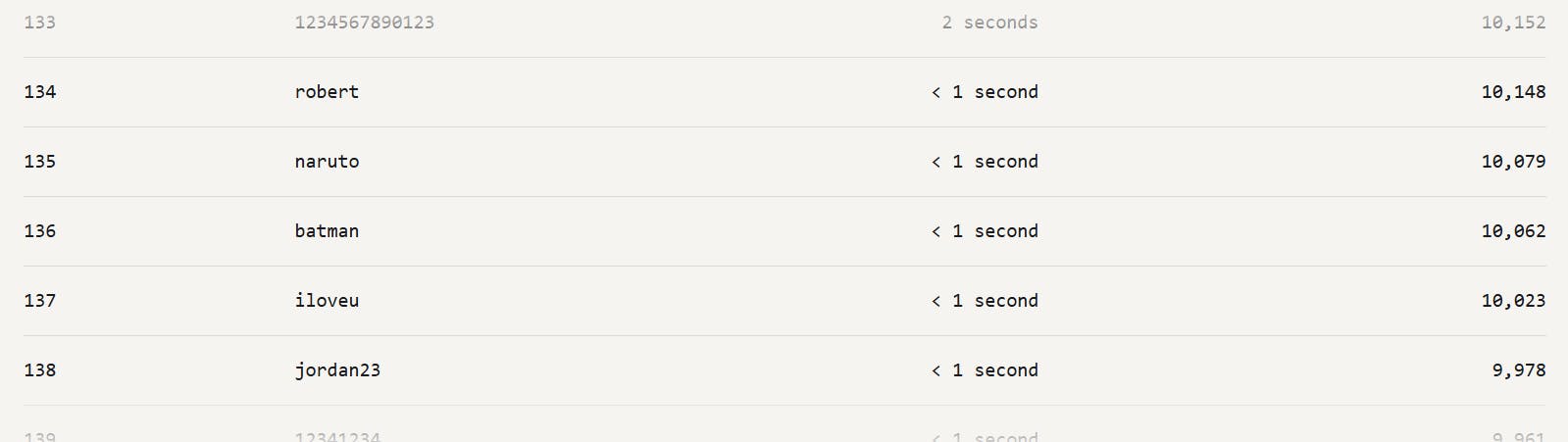Select the "iloveu" password text
This screenshot has height=442, width=1568.
coord(327,301)
